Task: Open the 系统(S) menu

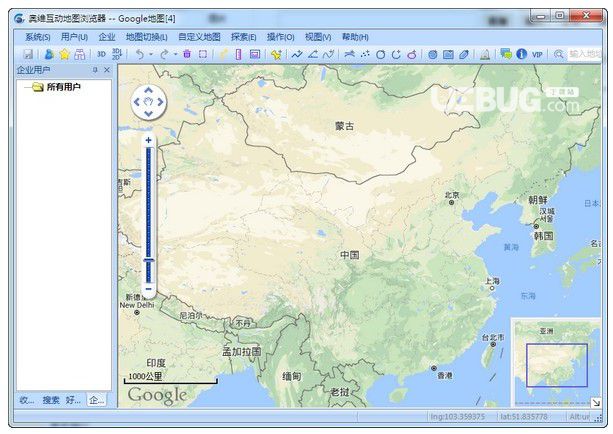Action: click(38, 37)
